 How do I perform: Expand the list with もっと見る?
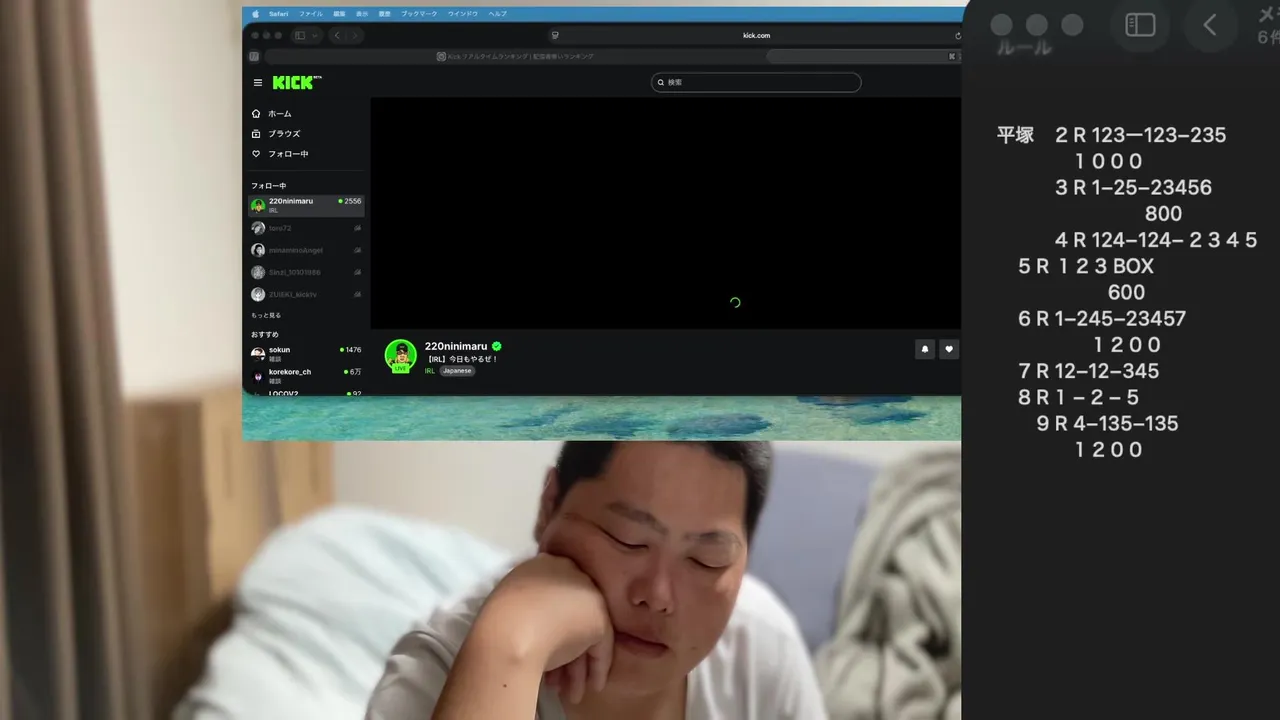(x=266, y=315)
